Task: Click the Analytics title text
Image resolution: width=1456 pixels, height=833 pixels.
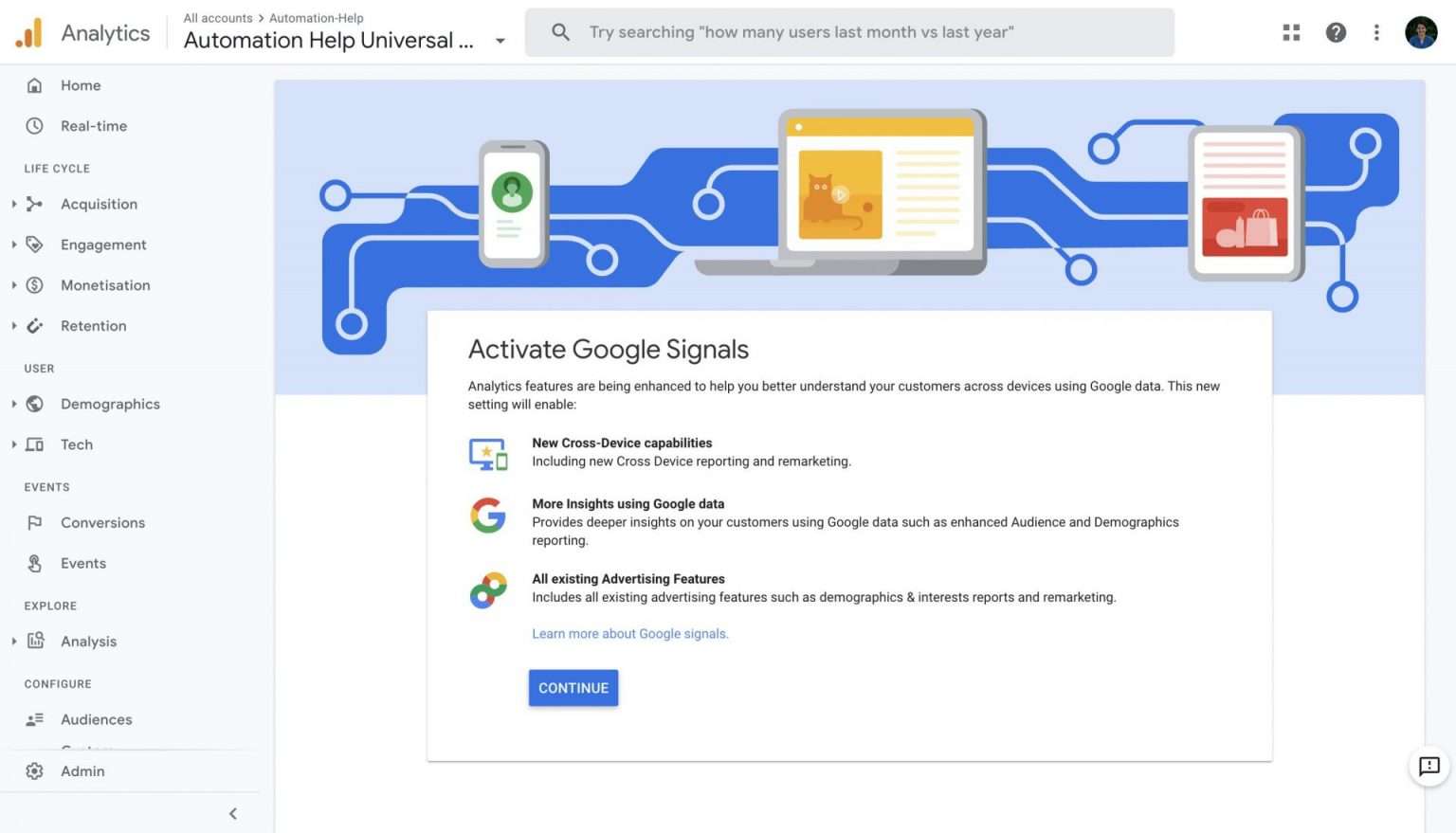Action: [x=105, y=33]
